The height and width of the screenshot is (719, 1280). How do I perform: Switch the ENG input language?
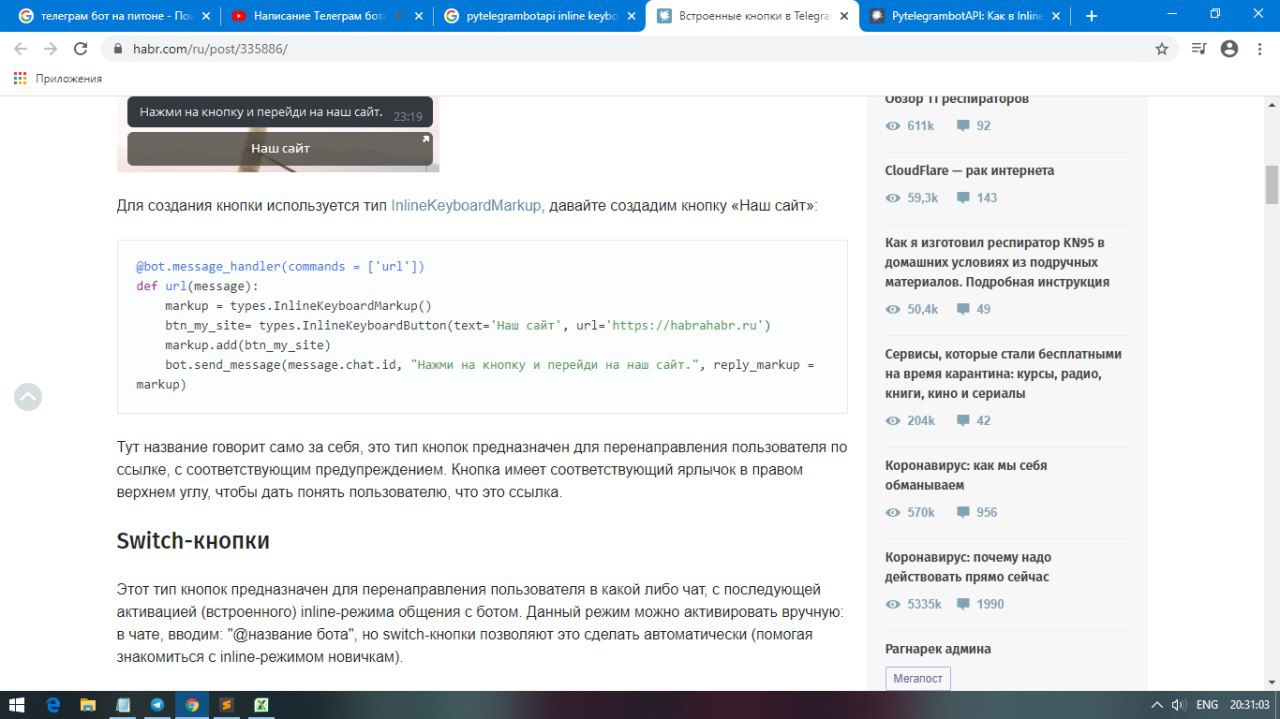point(1207,705)
